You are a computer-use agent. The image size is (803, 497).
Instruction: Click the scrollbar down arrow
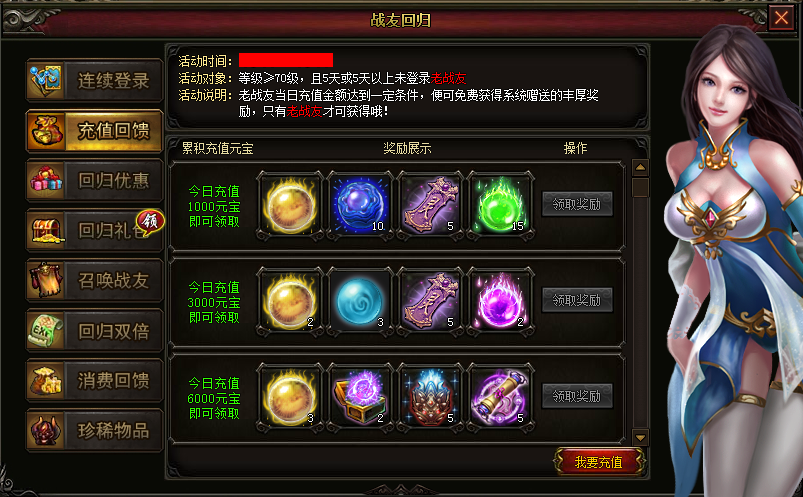coord(640,438)
